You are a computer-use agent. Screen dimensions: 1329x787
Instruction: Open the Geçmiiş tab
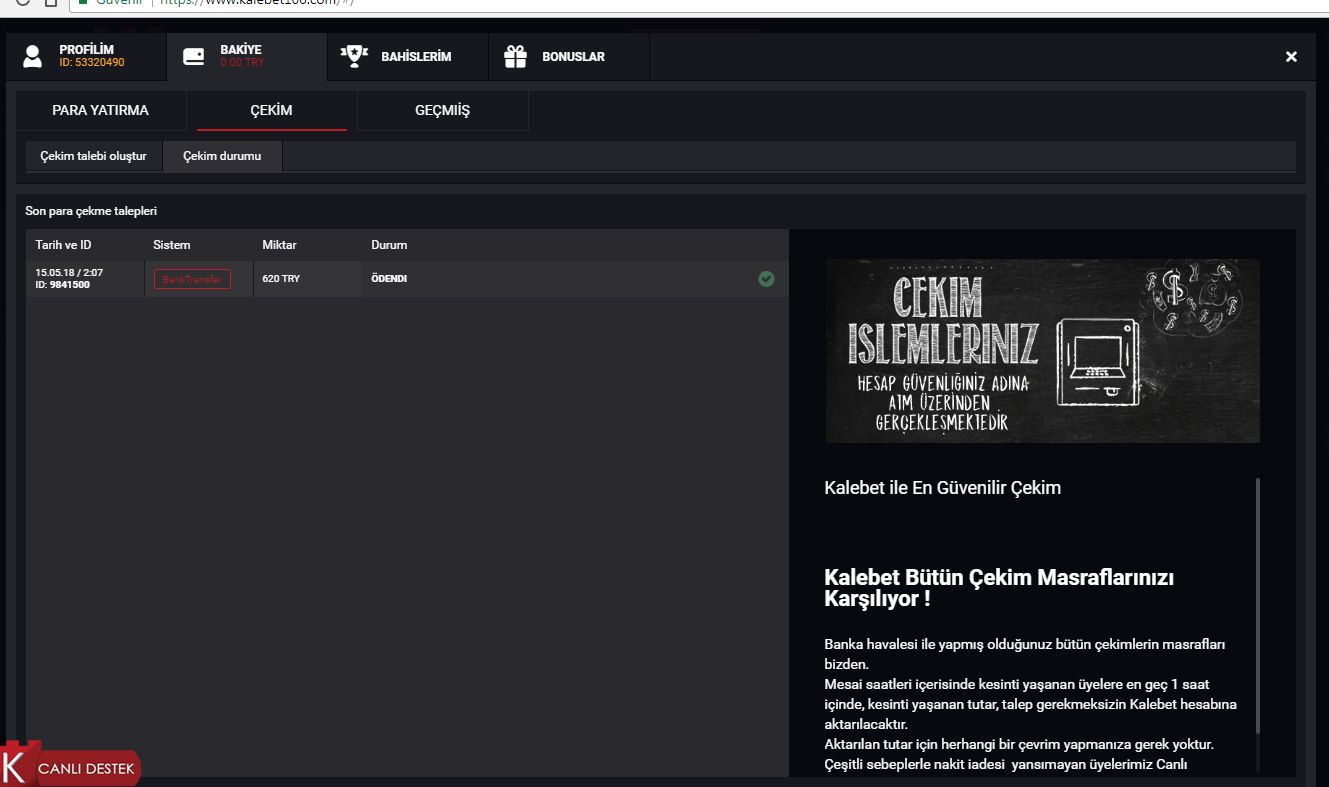[442, 111]
